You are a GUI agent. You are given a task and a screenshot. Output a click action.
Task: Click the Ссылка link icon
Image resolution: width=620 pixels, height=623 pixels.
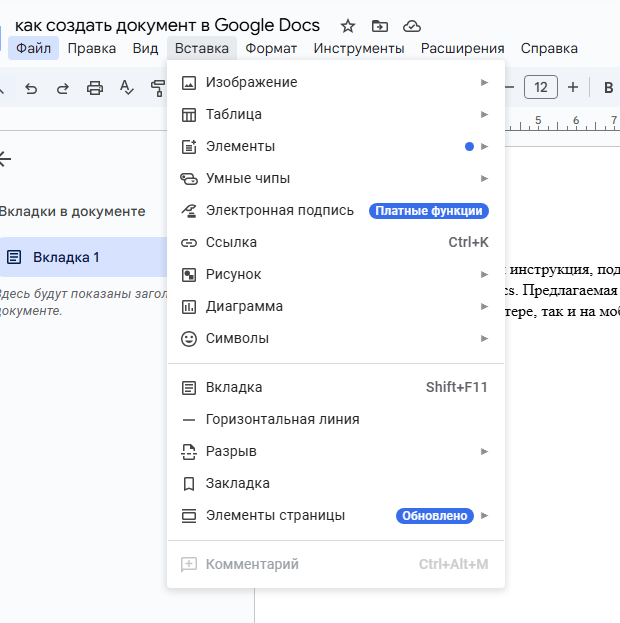click(x=189, y=243)
